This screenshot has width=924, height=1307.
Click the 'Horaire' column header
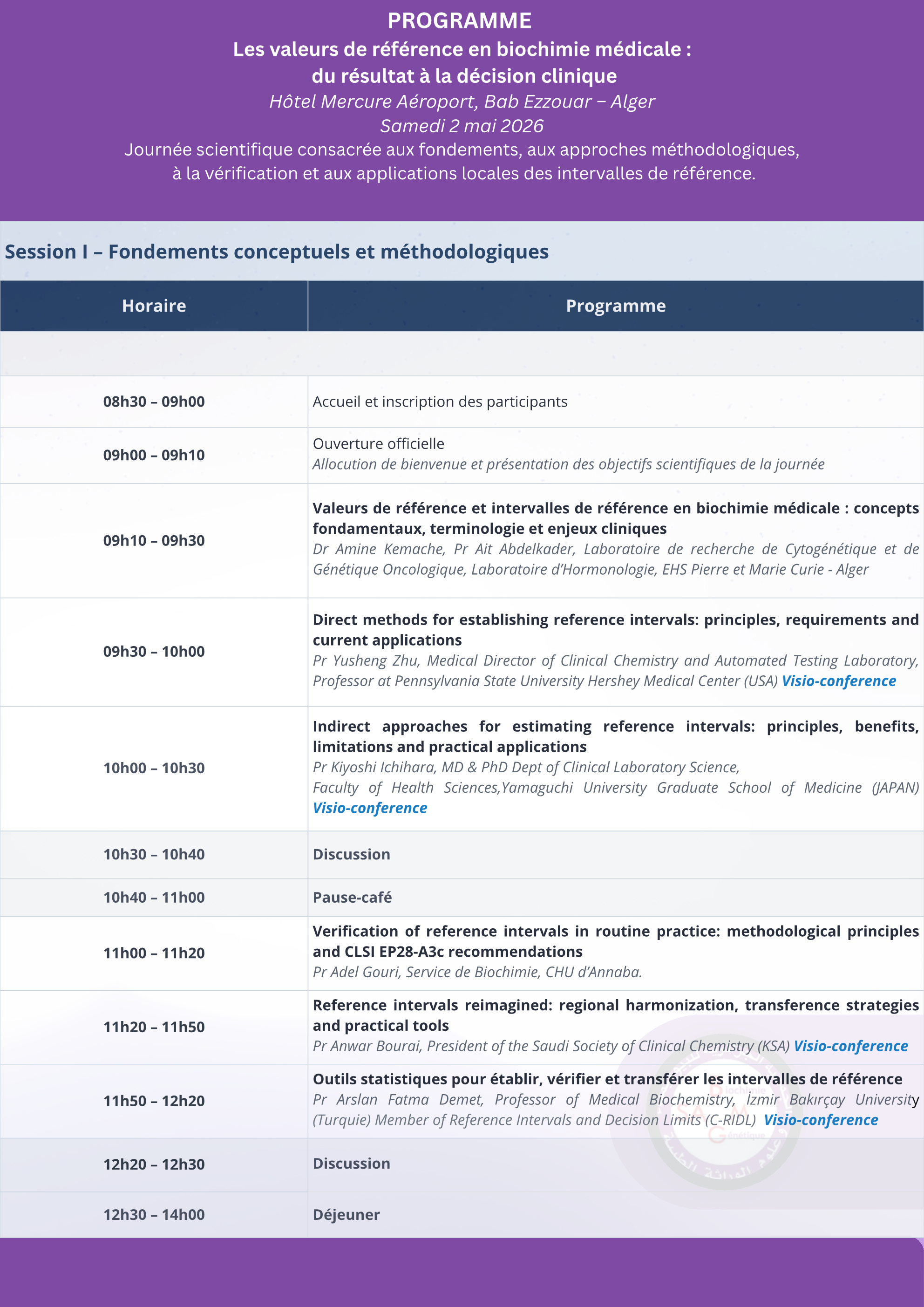point(154,306)
